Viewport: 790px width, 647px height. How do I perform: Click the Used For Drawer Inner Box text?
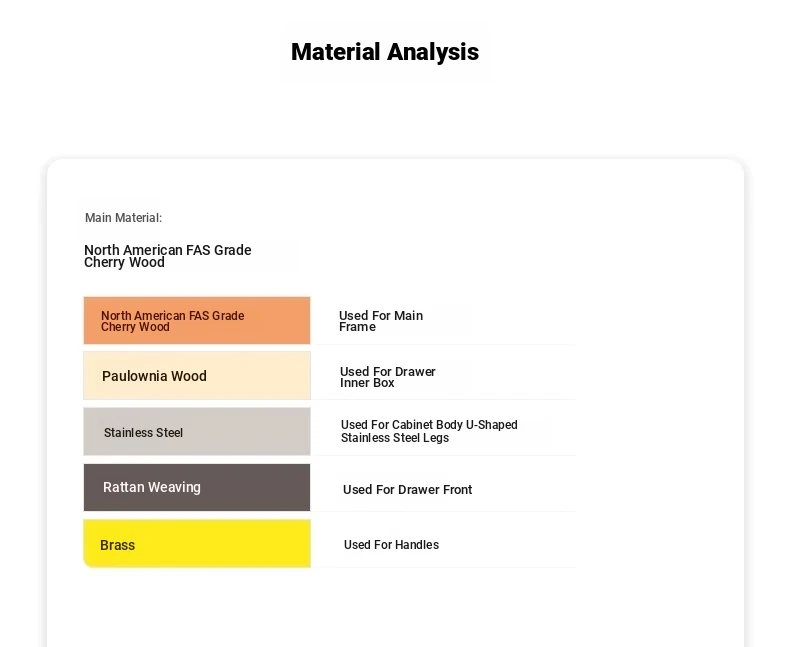(387, 377)
